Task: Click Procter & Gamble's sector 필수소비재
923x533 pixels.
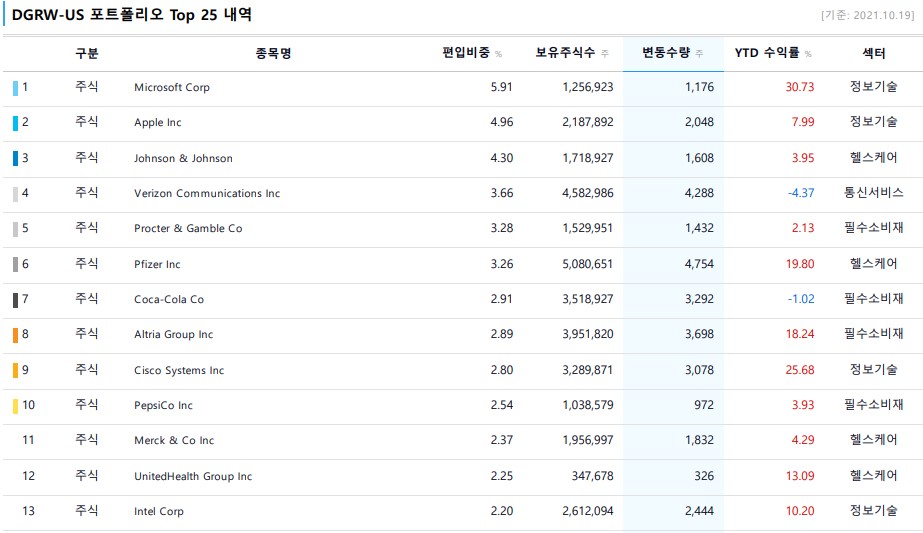Action: click(x=874, y=228)
